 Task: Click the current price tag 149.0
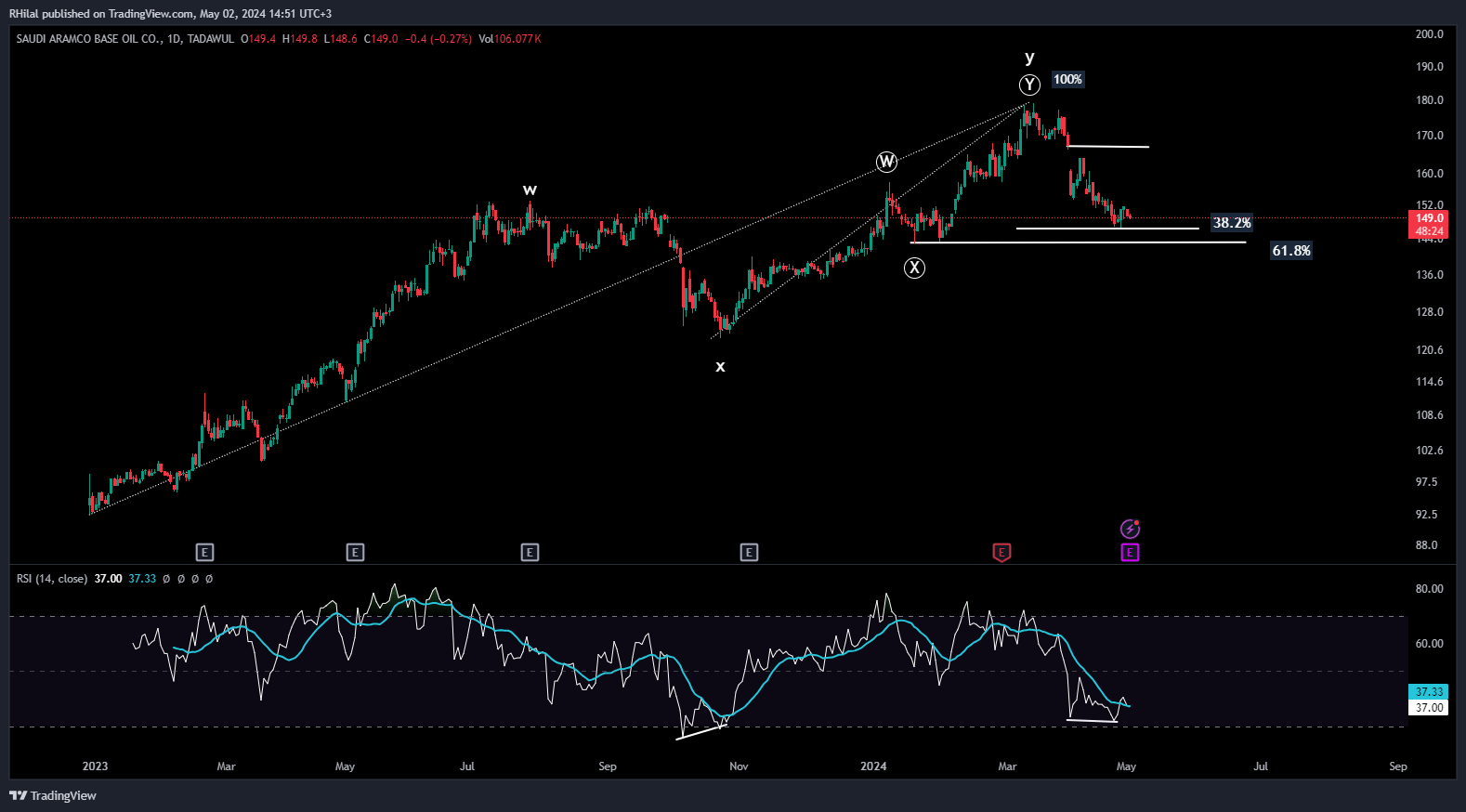click(1430, 218)
